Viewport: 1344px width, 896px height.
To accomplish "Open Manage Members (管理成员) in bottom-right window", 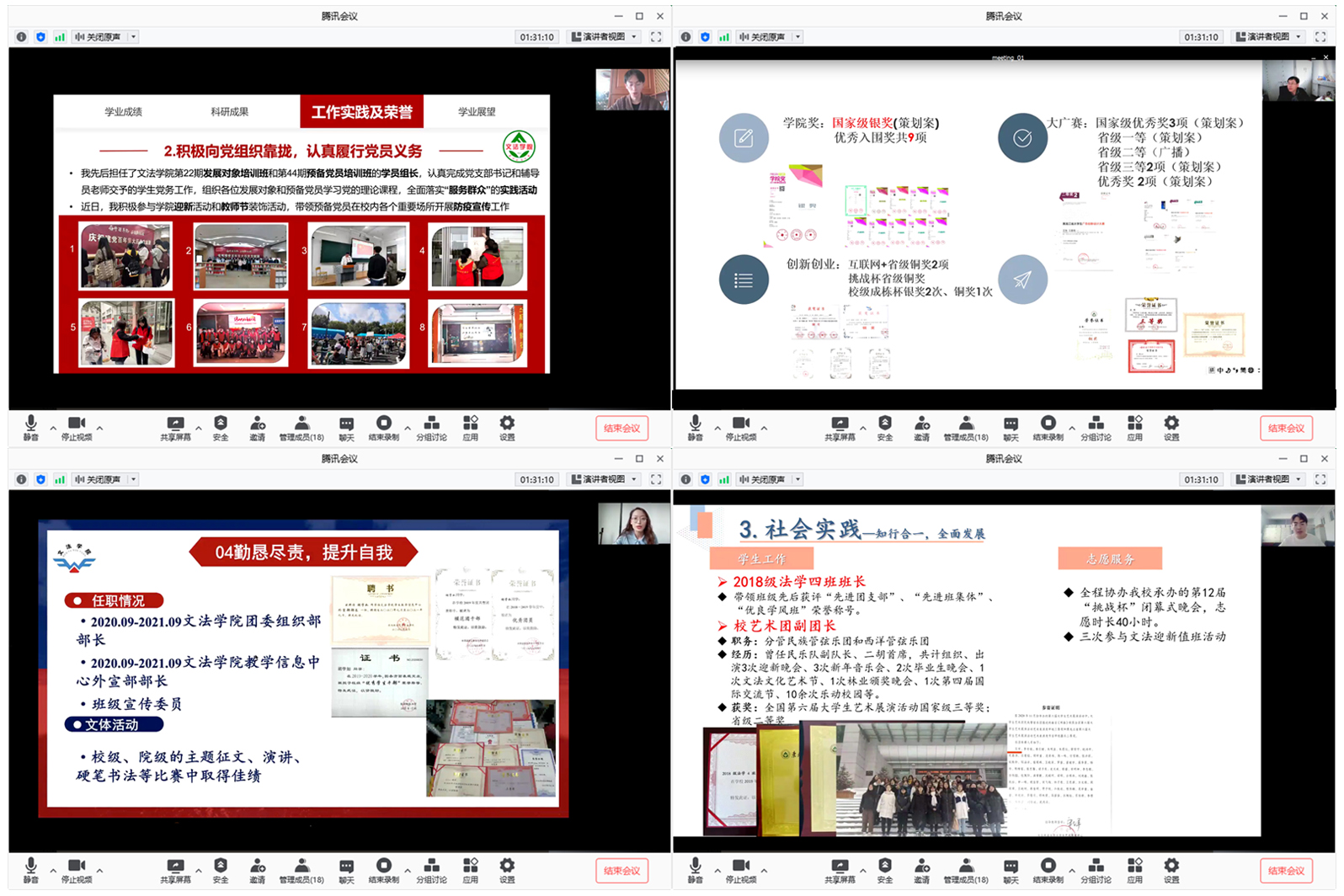I will (x=966, y=870).
